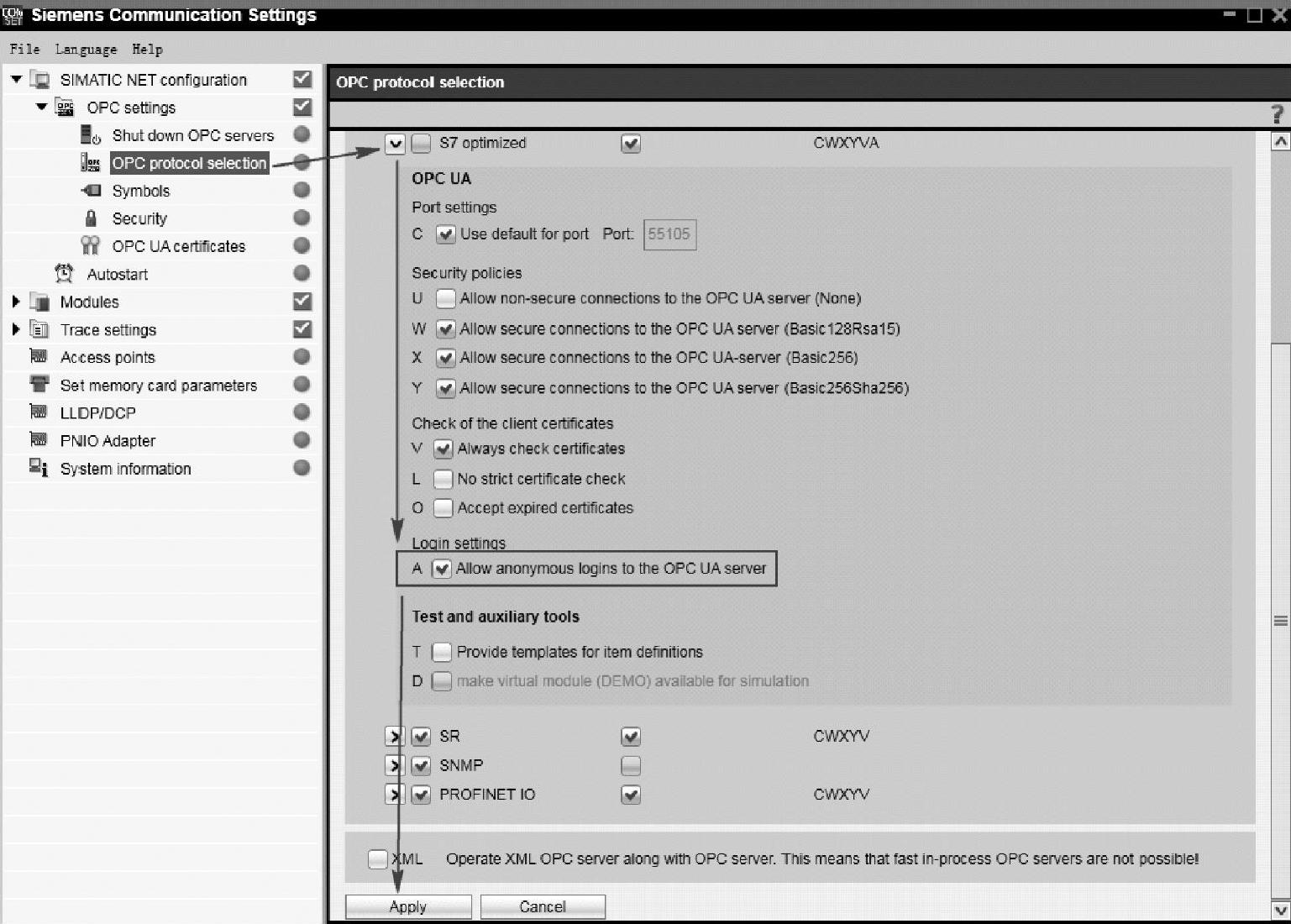Open the Language menu

click(x=87, y=50)
